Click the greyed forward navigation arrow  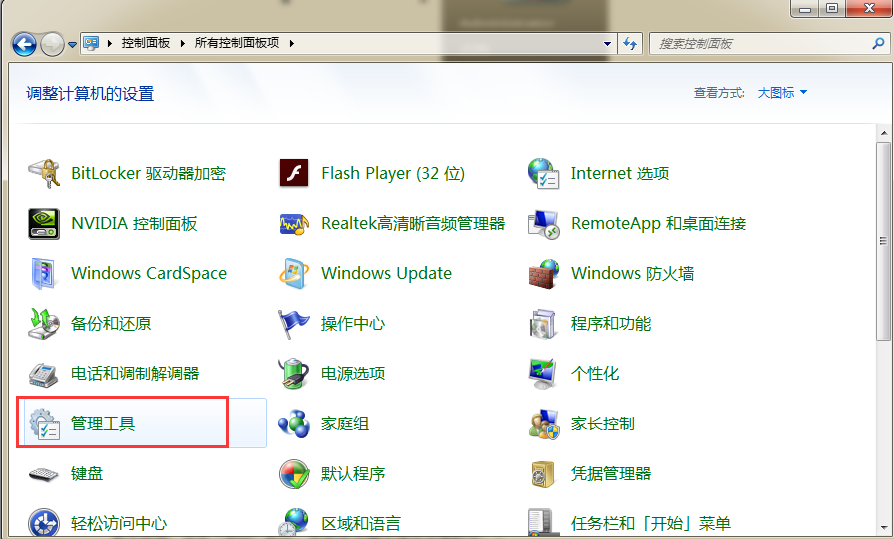coord(52,44)
